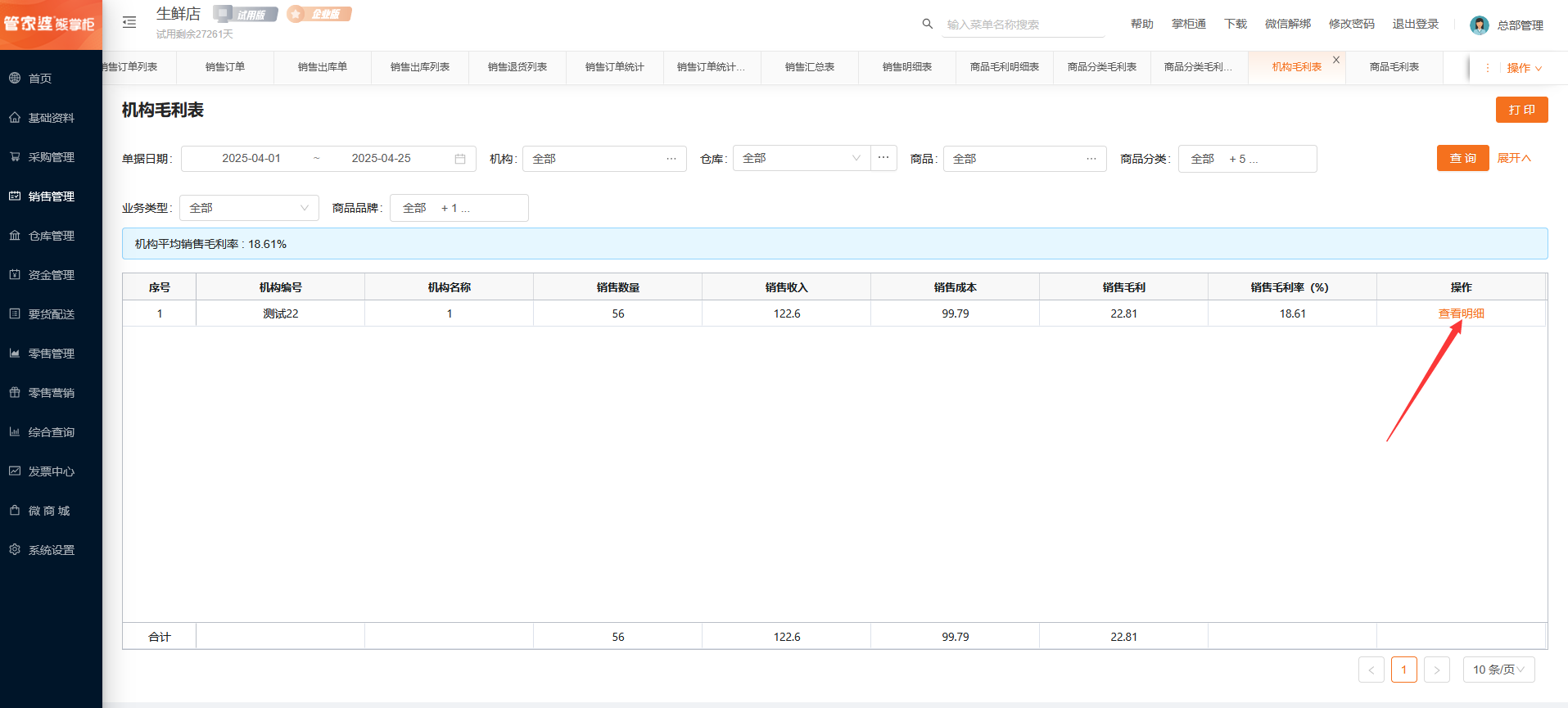Close the 机构毛利表 tab
Screen dimensions: 1568x708
[x=1336, y=60]
